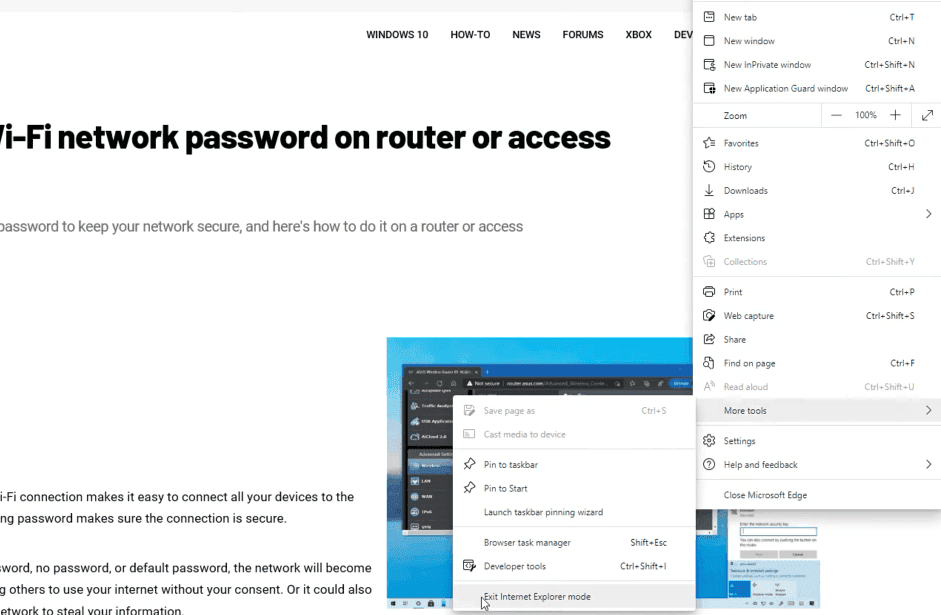The height and width of the screenshot is (615, 941).
Task: Click the Read aloud icon
Action: (x=709, y=386)
